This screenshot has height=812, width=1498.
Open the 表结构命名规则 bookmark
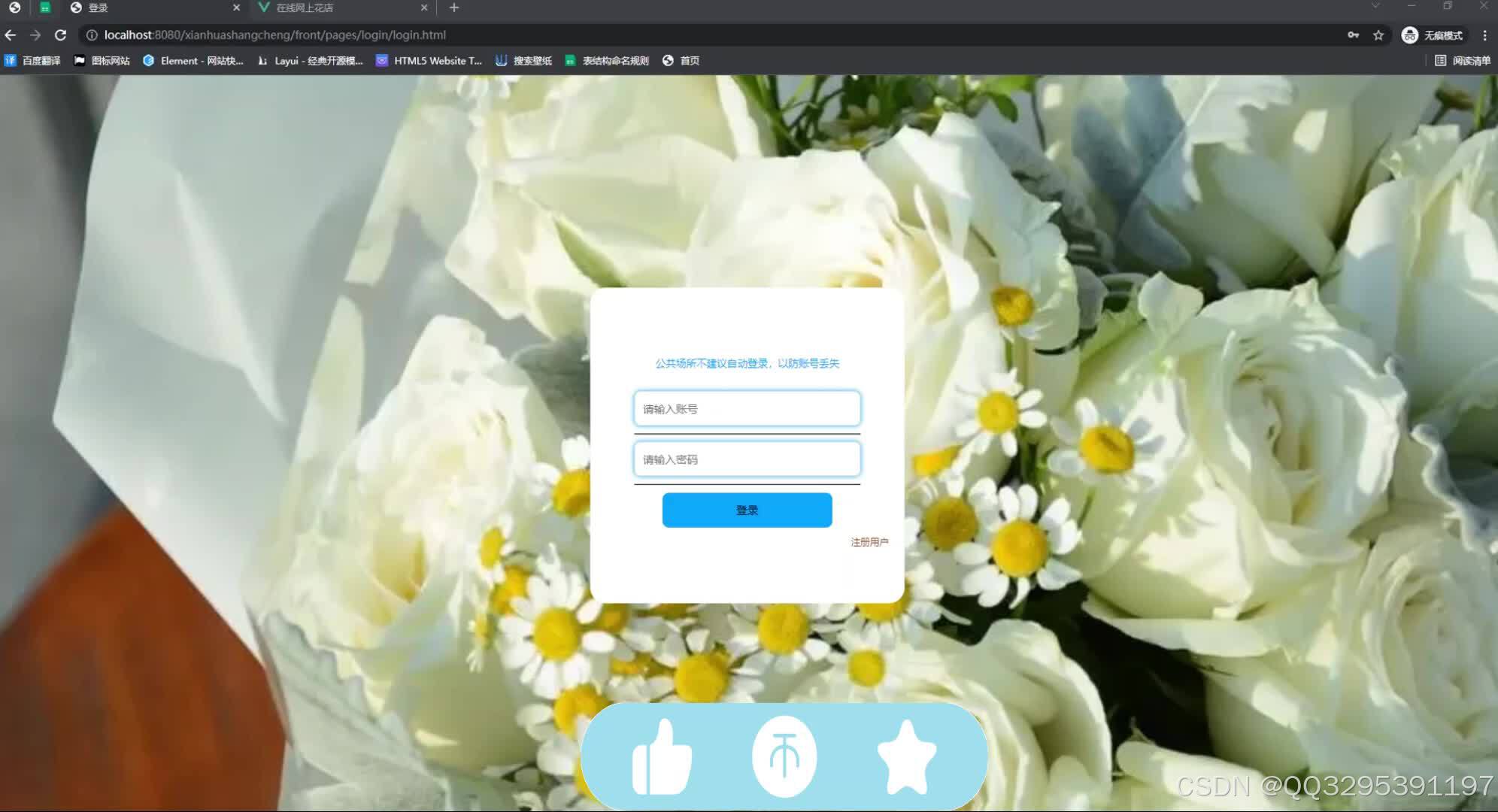click(607, 61)
